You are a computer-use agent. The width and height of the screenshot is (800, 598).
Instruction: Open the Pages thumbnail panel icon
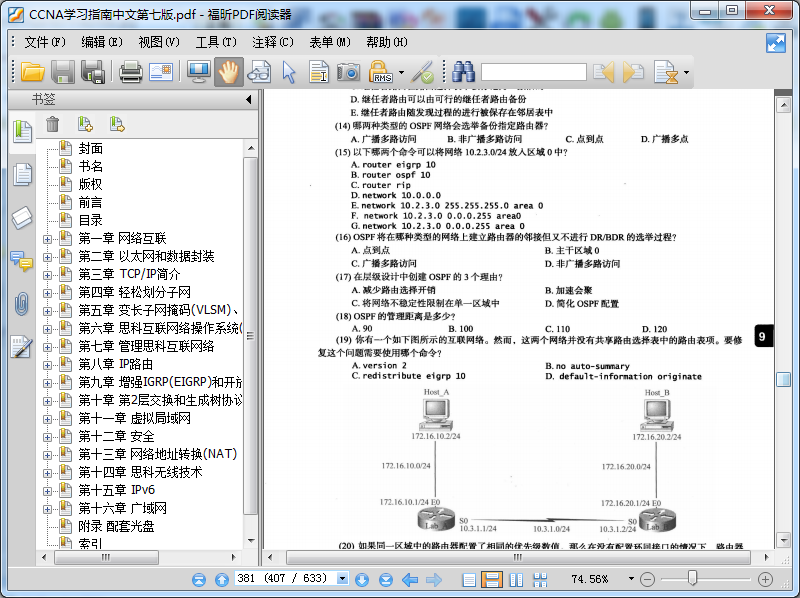pos(22,174)
